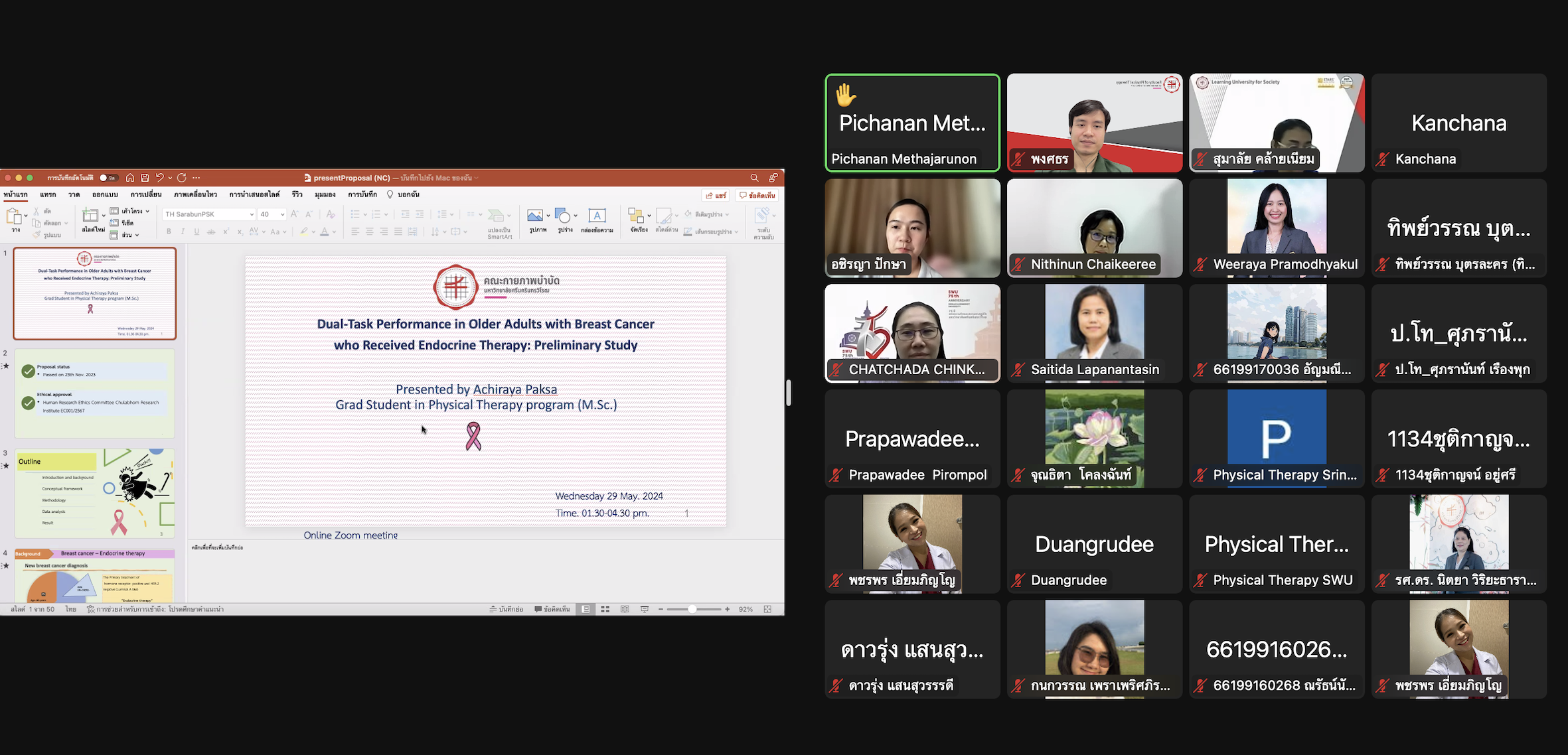The image size is (1568, 755).
Task: Toggle comments pane ข้อคิดเห็น in status bar
Action: (552, 609)
